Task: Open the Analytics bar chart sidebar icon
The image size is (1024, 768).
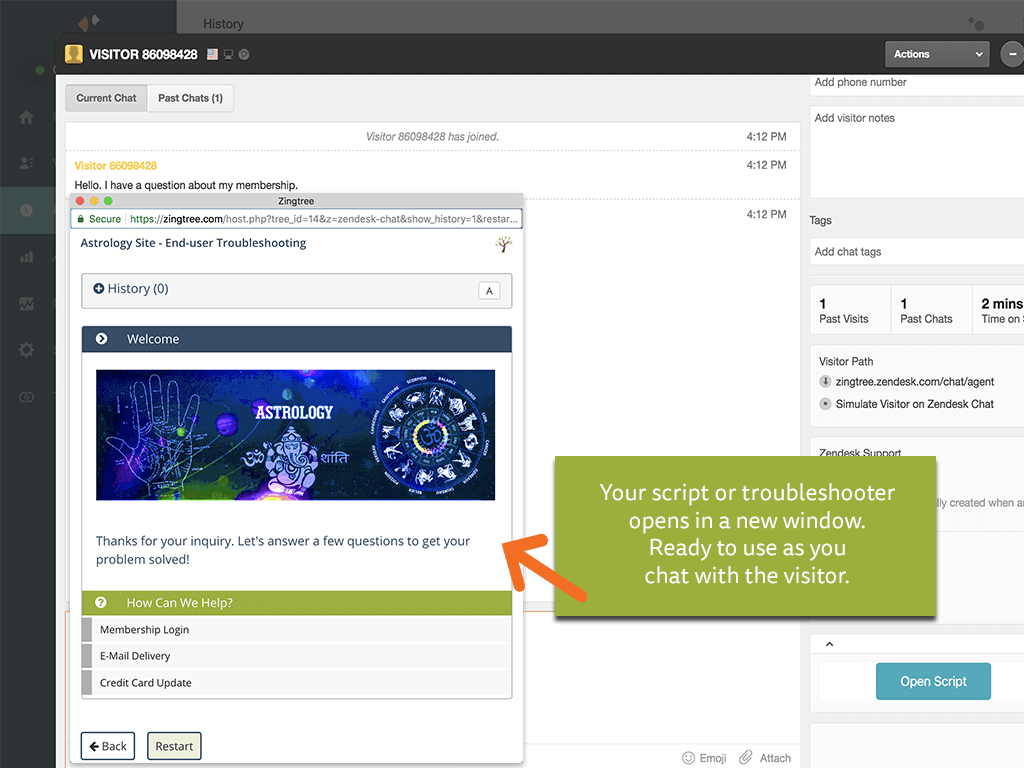Action: 26,257
